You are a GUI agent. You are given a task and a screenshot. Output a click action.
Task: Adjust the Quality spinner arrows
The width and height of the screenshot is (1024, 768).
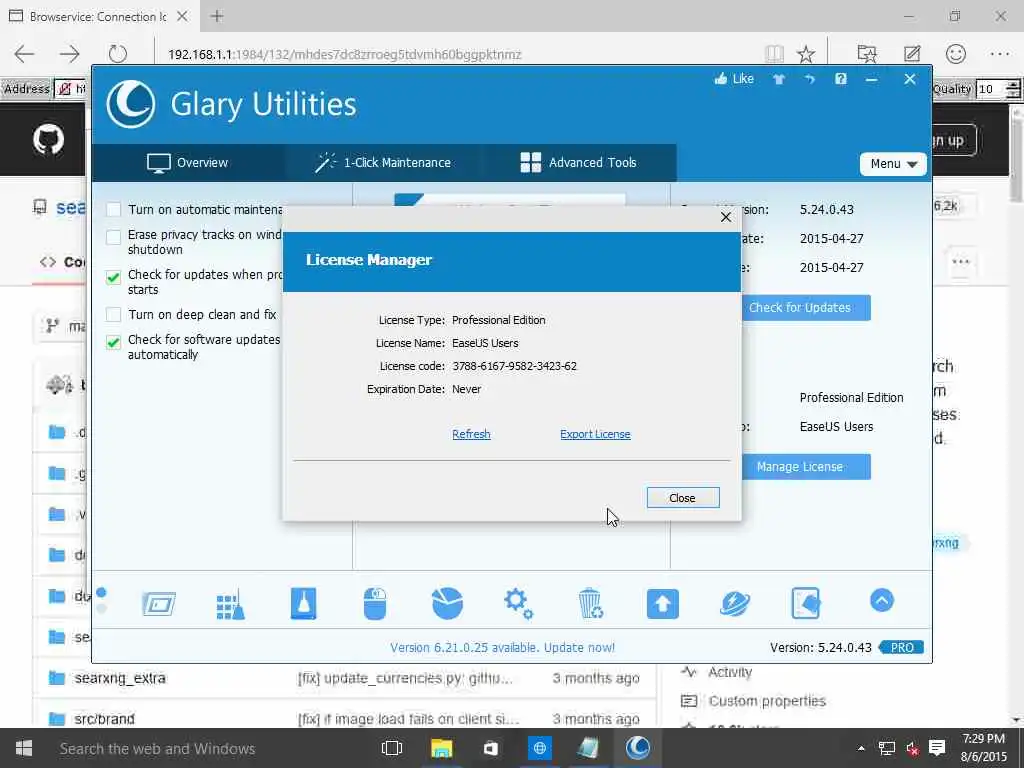(1013, 89)
